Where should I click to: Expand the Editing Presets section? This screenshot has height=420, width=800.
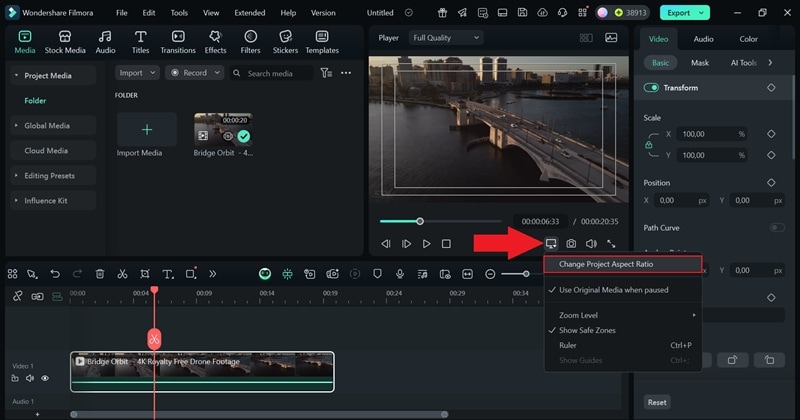pos(16,176)
